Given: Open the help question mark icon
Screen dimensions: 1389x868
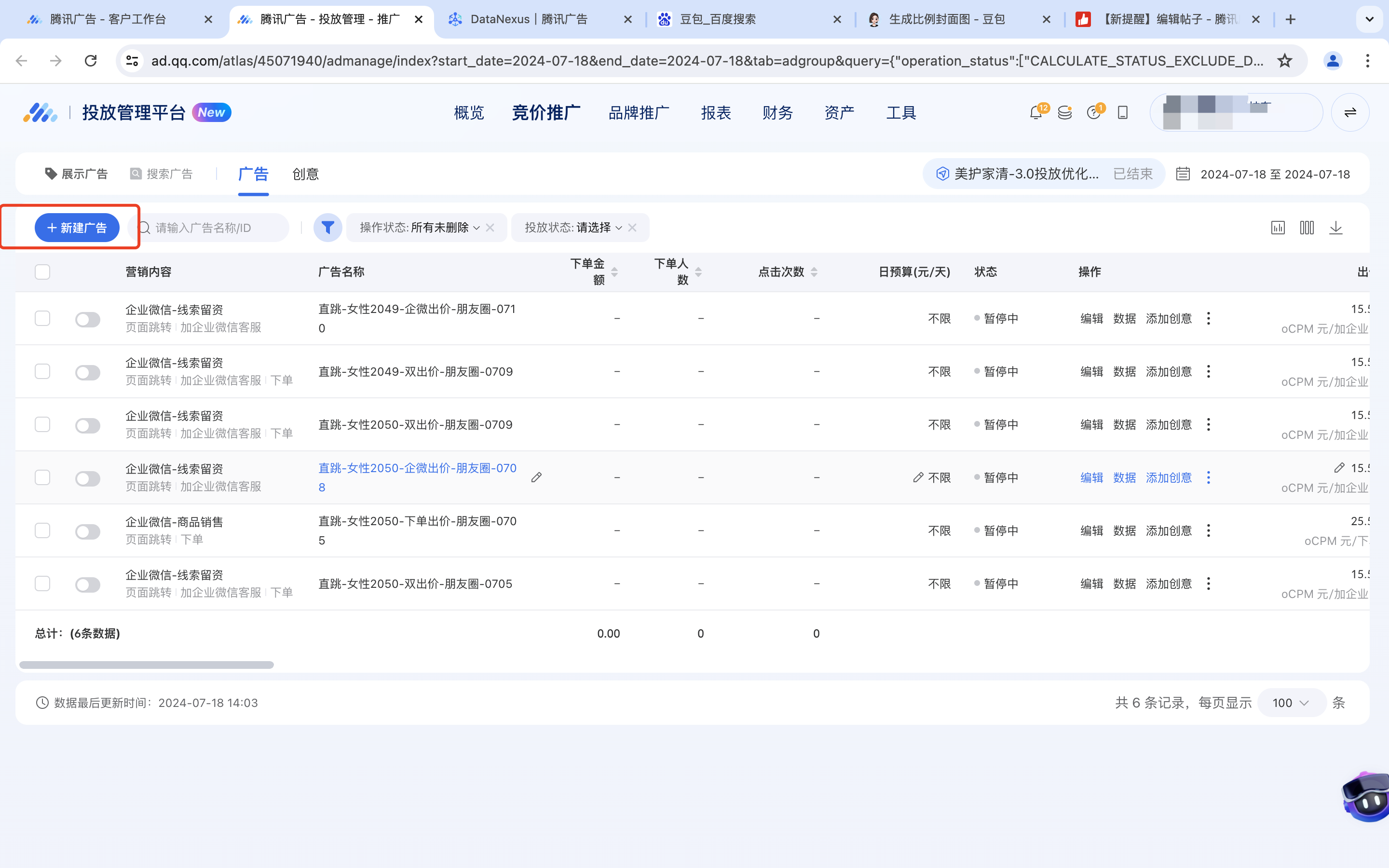Looking at the screenshot, I should click(x=1094, y=112).
